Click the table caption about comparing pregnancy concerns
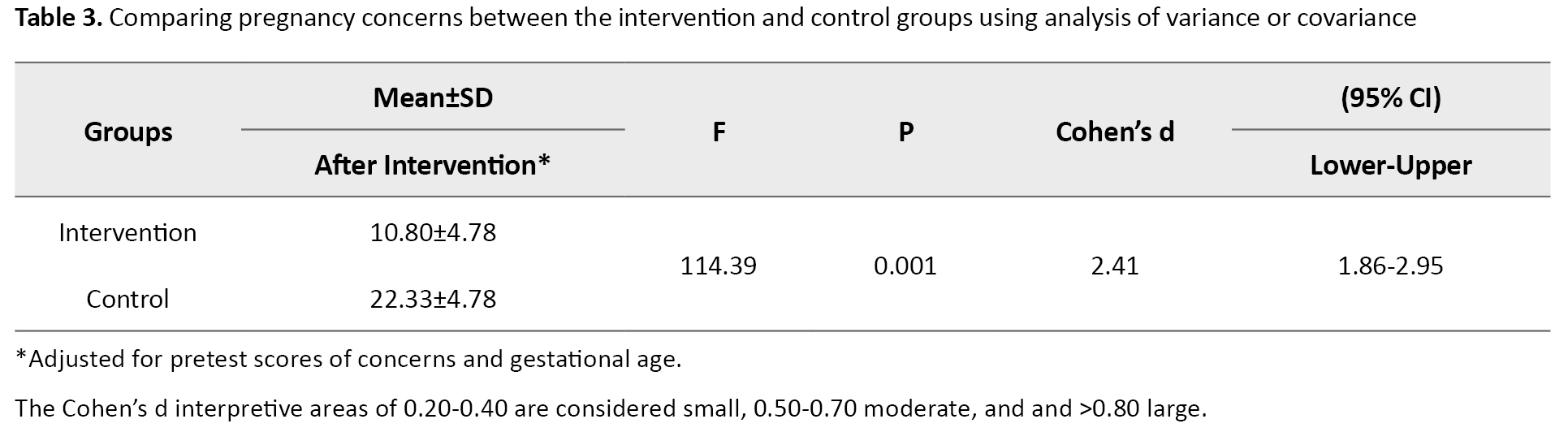 point(762,17)
